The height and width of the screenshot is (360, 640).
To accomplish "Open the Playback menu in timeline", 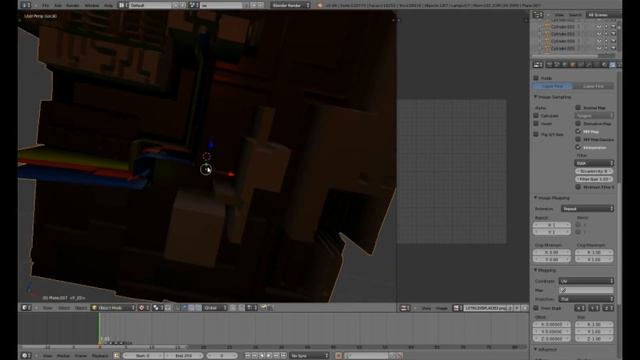I will 100,356.
